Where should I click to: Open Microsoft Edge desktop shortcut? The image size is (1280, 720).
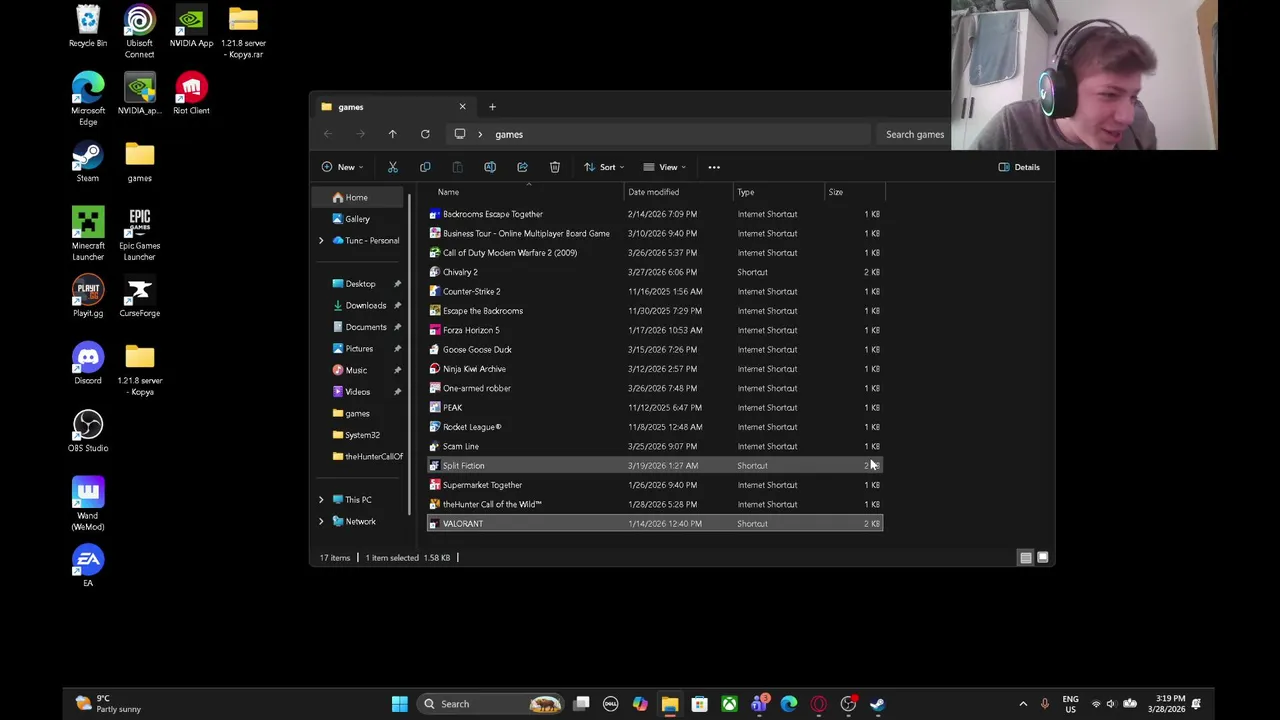pos(88,99)
